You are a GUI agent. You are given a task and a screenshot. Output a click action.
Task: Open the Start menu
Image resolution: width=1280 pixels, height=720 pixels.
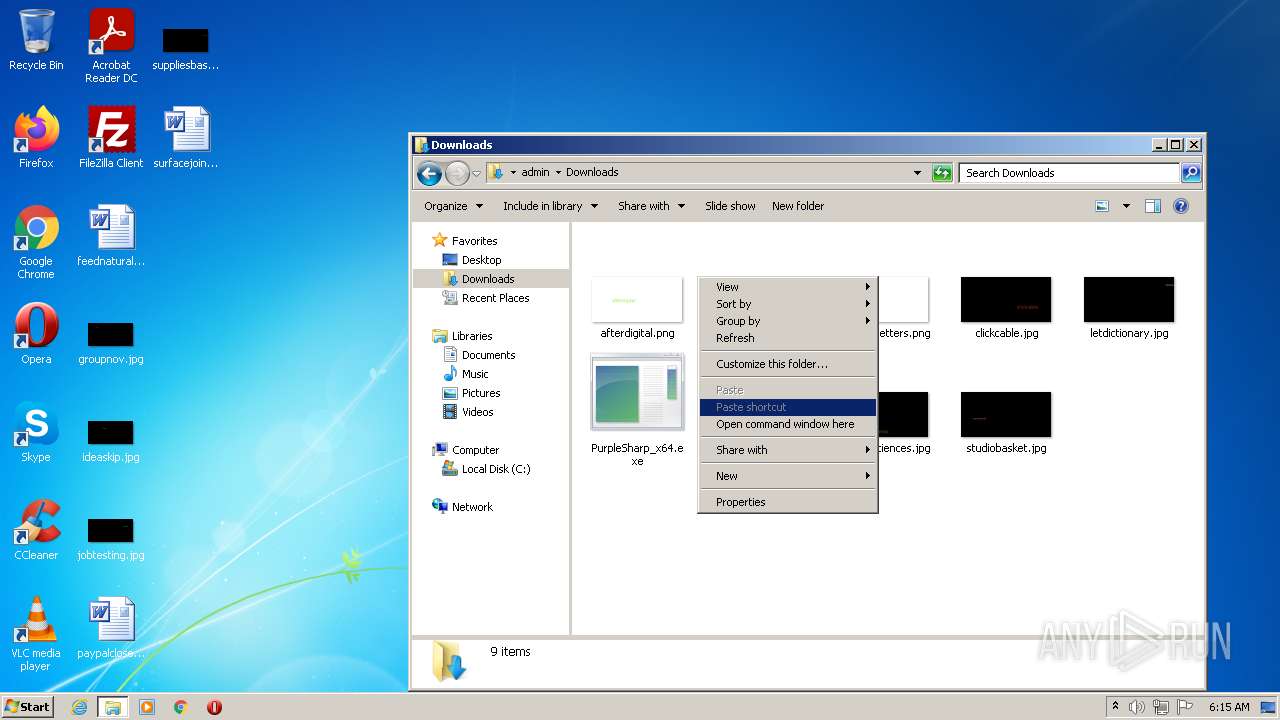(27, 707)
